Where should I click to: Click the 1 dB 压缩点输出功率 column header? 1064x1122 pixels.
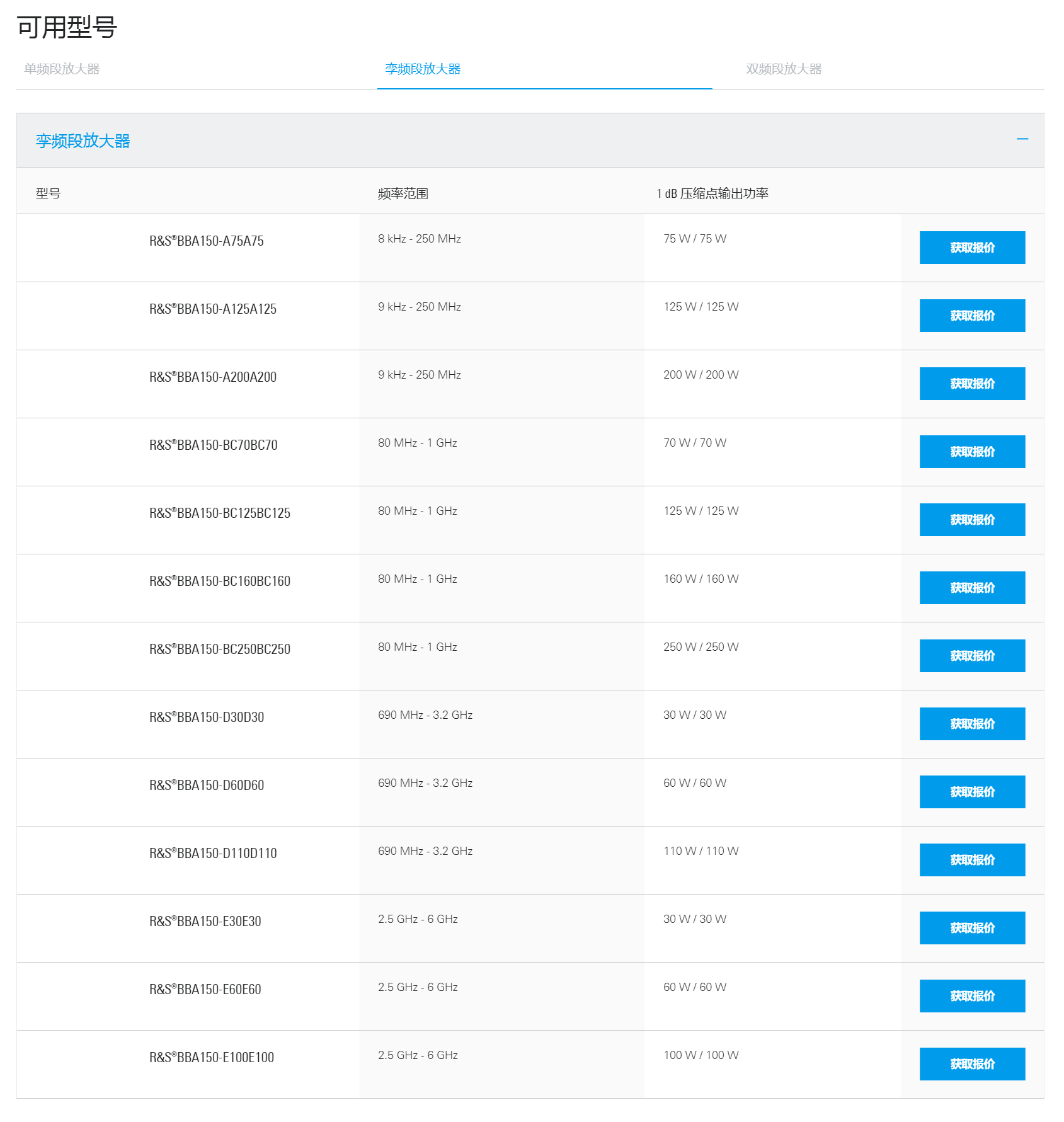point(712,193)
